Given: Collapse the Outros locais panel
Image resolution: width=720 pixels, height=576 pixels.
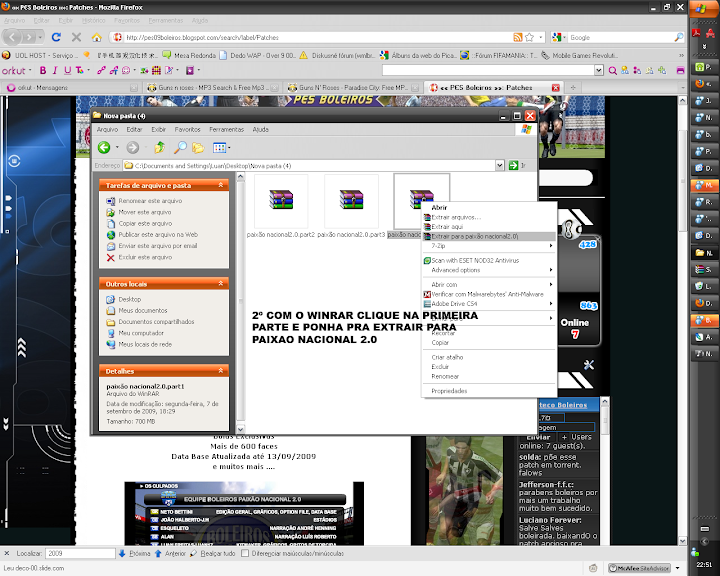Looking at the screenshot, I should click(x=220, y=283).
